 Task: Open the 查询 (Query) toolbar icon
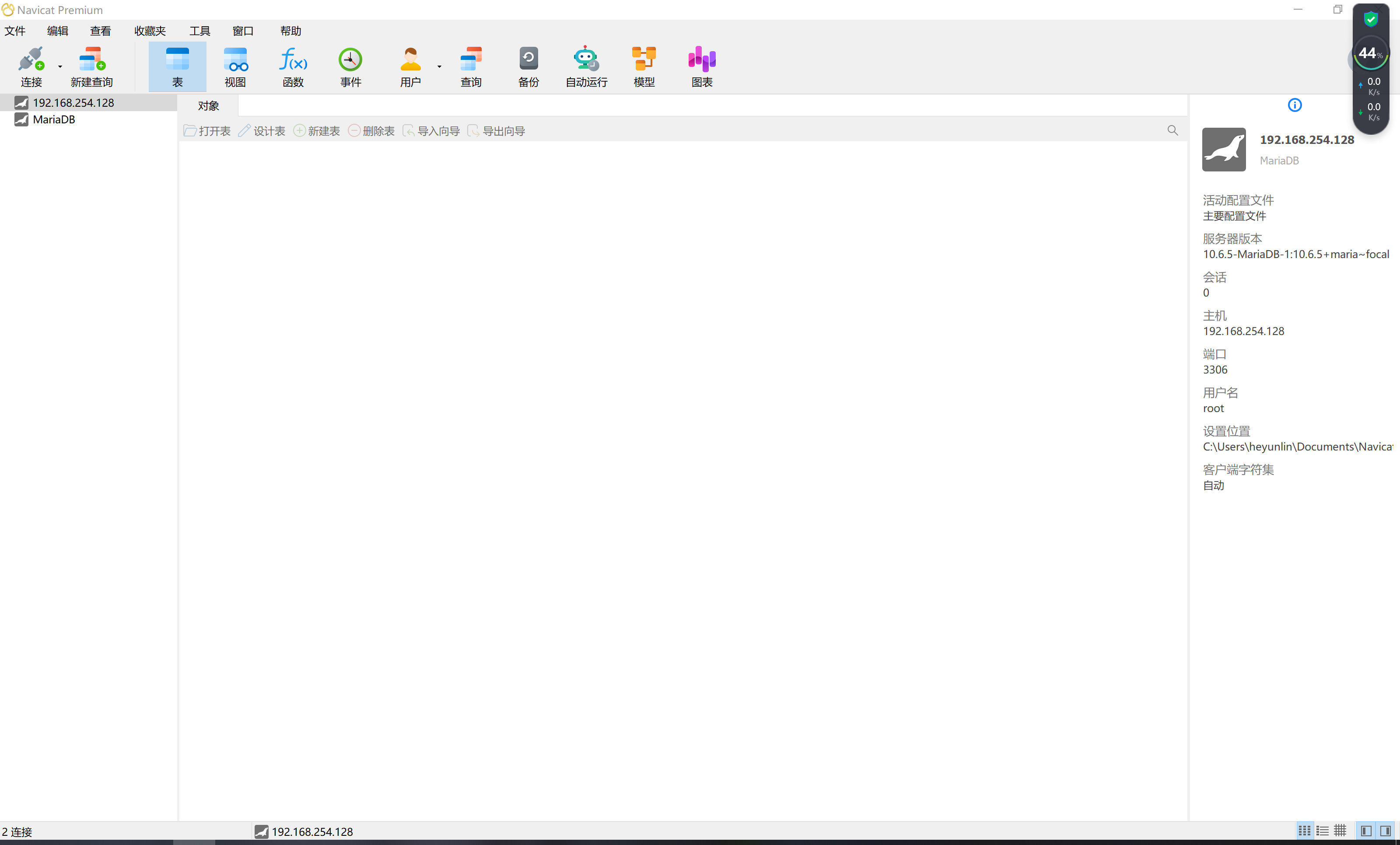point(471,67)
